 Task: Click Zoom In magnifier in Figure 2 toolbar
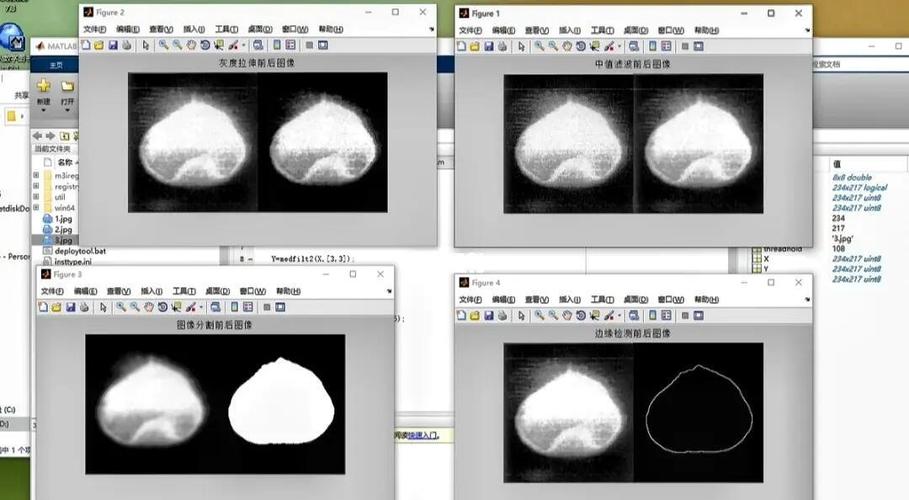coord(162,45)
